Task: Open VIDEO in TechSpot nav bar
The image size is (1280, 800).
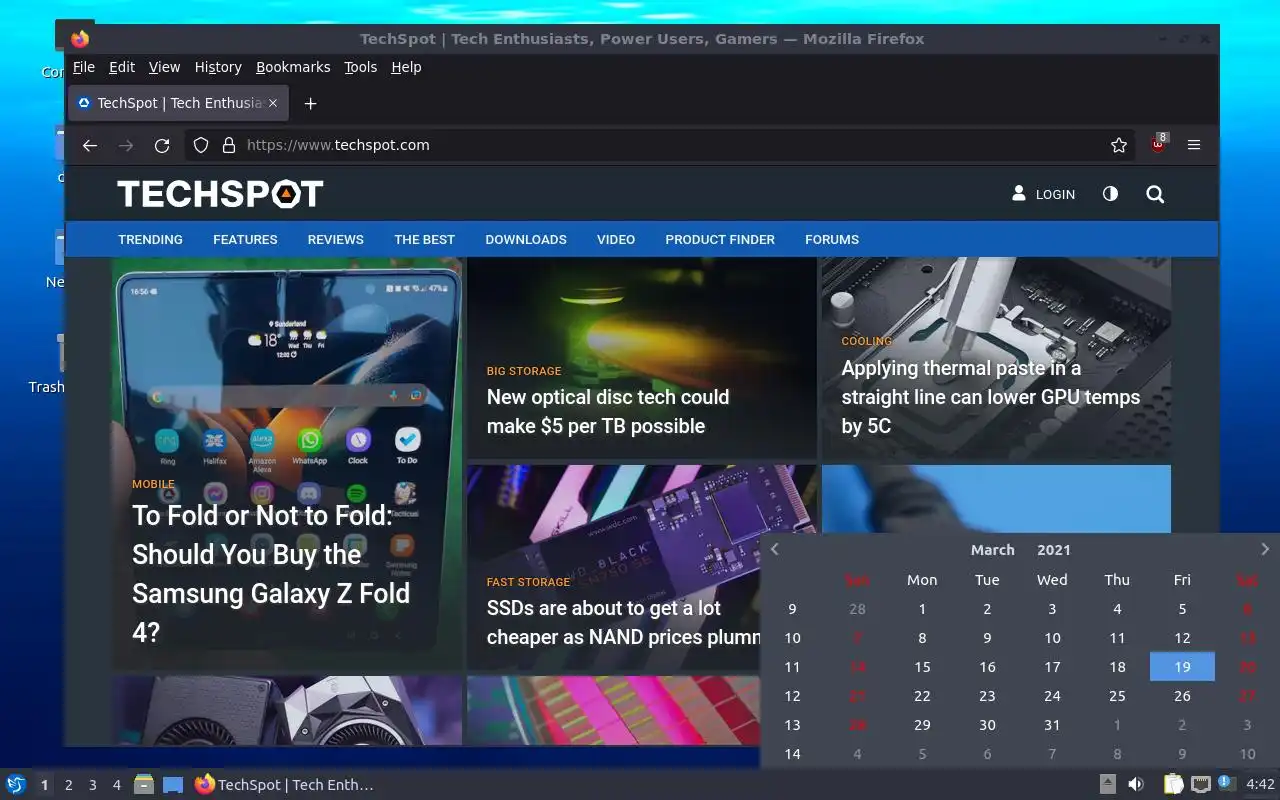Action: (x=616, y=239)
